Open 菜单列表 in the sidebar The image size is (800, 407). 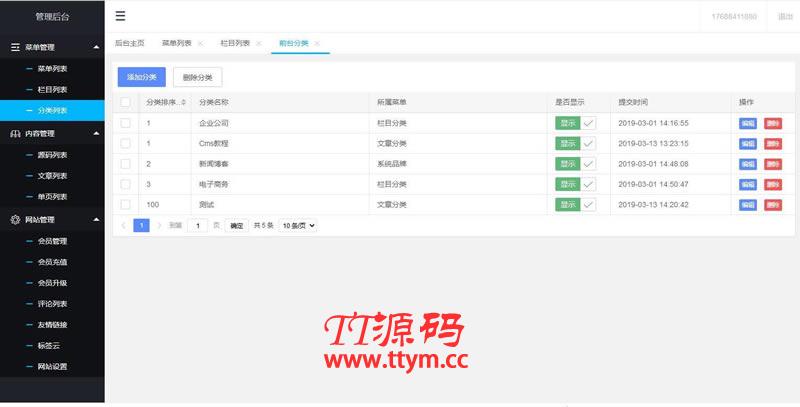(52, 68)
